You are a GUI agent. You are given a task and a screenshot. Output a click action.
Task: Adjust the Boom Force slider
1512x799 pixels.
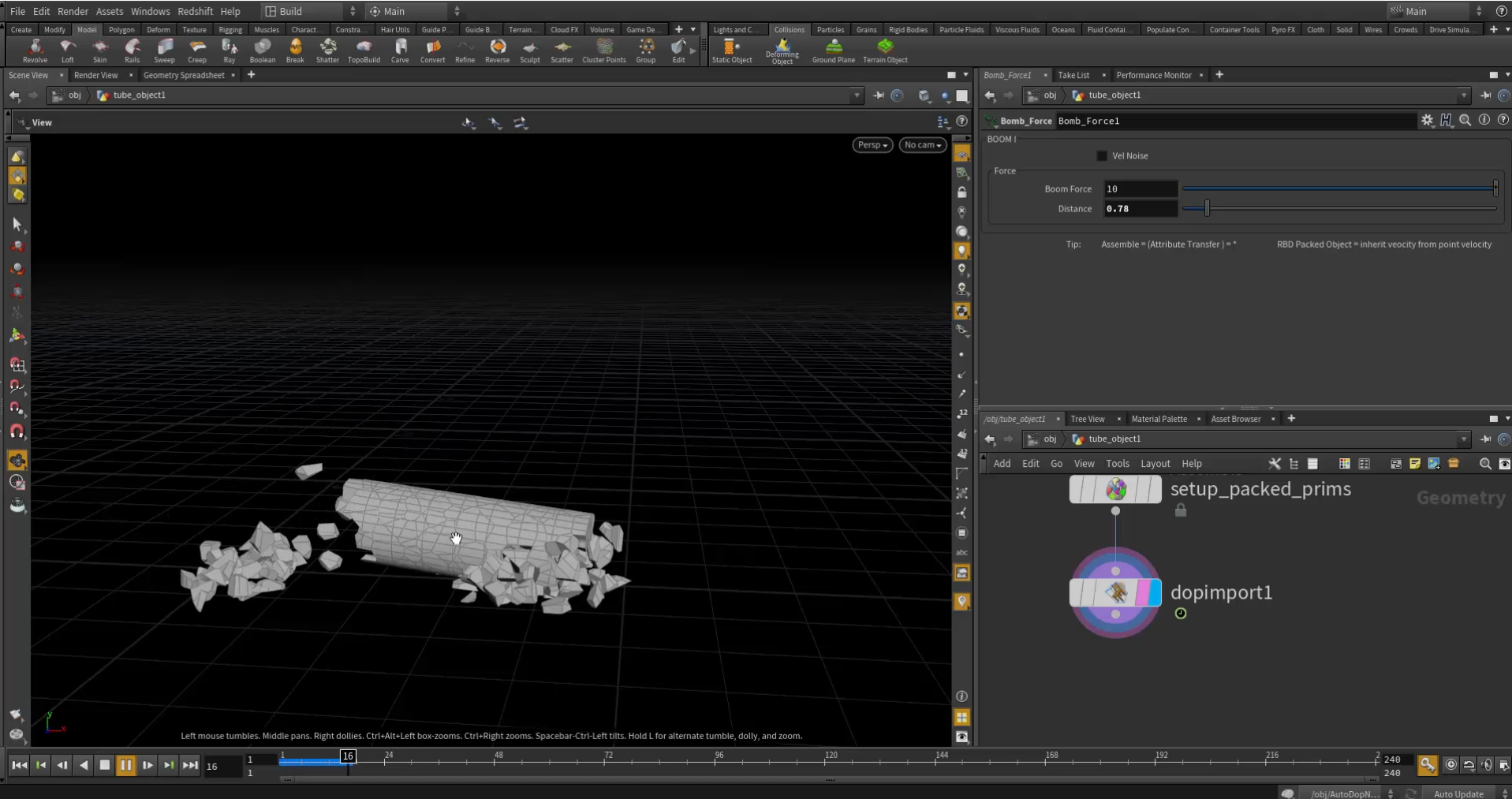(x=1339, y=189)
